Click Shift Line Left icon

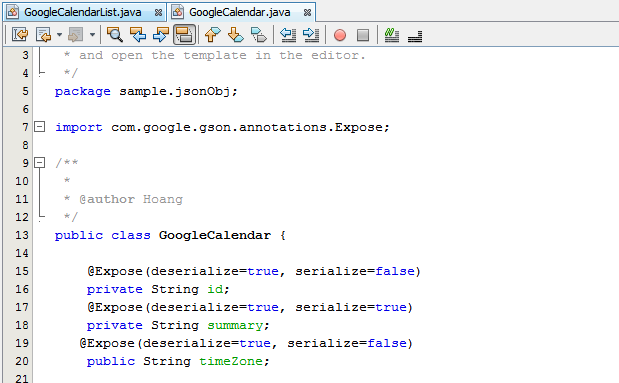(x=288, y=35)
